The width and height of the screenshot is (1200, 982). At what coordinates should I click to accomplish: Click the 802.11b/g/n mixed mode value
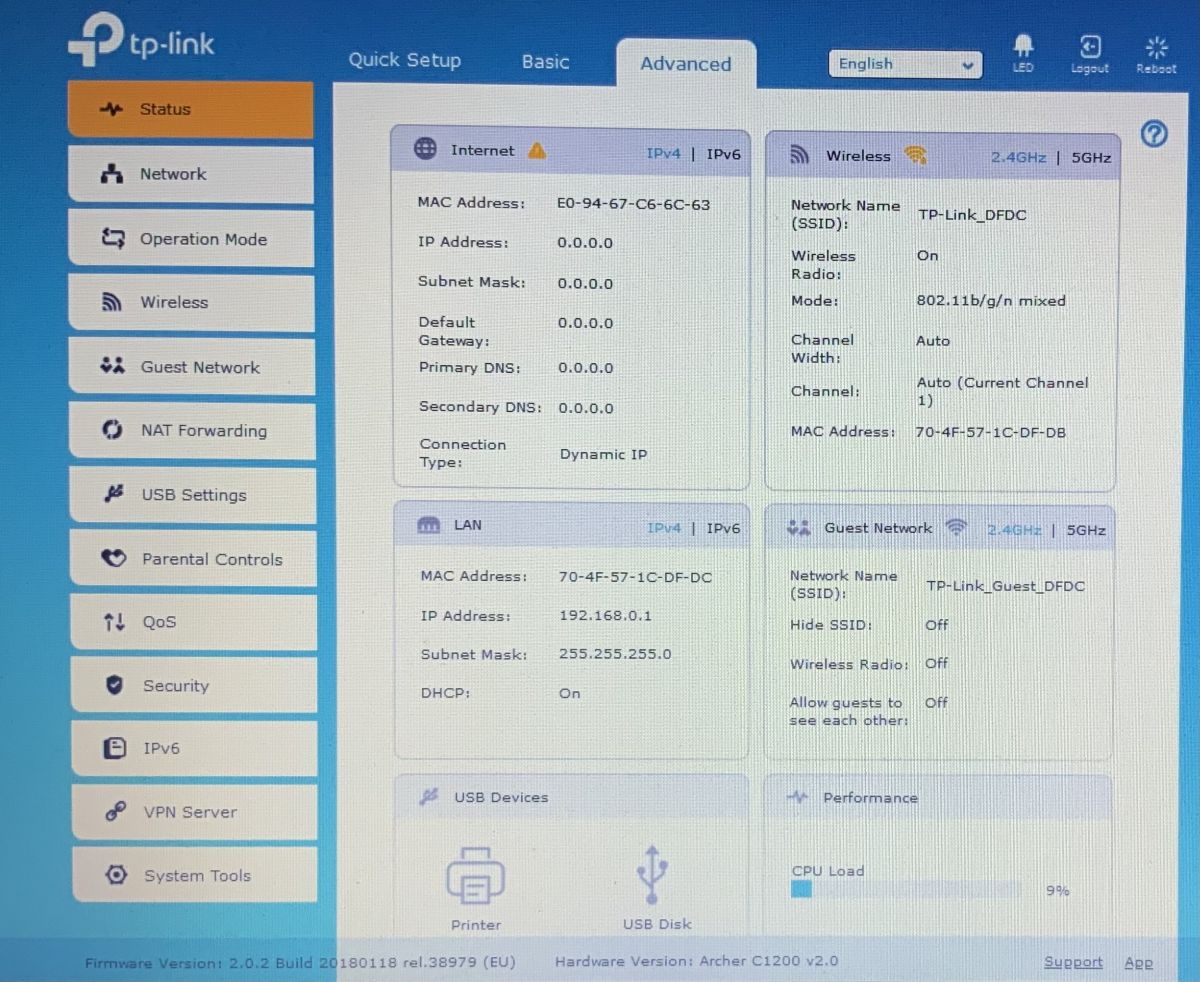click(x=991, y=300)
